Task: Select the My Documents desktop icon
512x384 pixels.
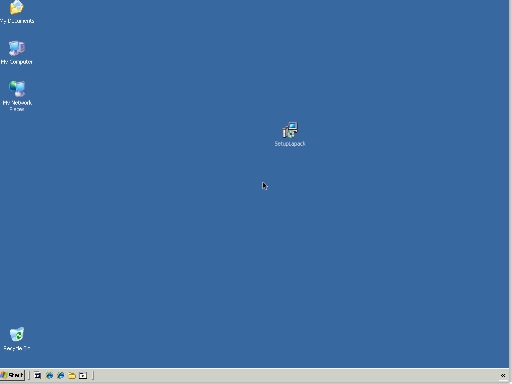Action: (x=17, y=7)
